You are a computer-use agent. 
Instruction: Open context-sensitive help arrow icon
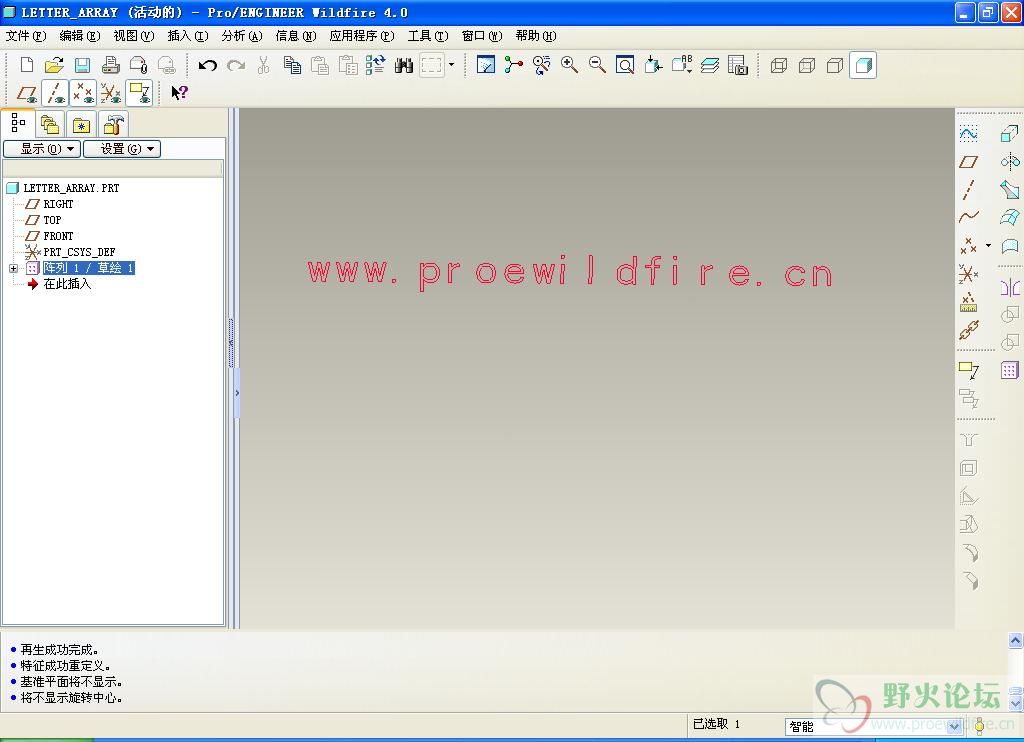[179, 93]
